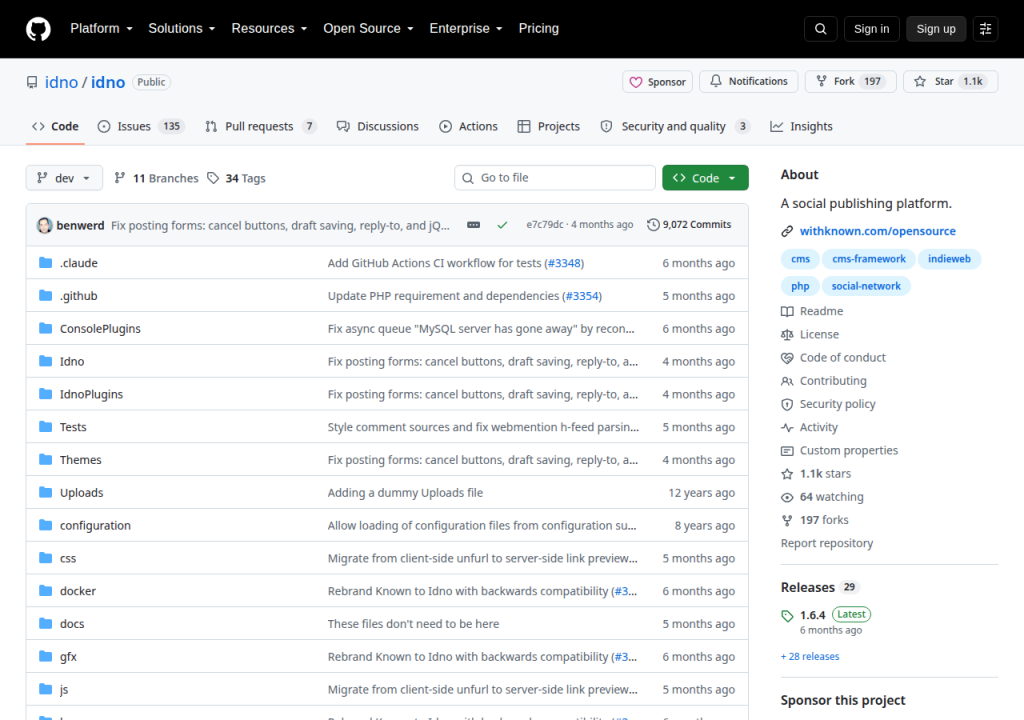
Task: Open the GitHub homepage logo
Action: (x=38, y=29)
